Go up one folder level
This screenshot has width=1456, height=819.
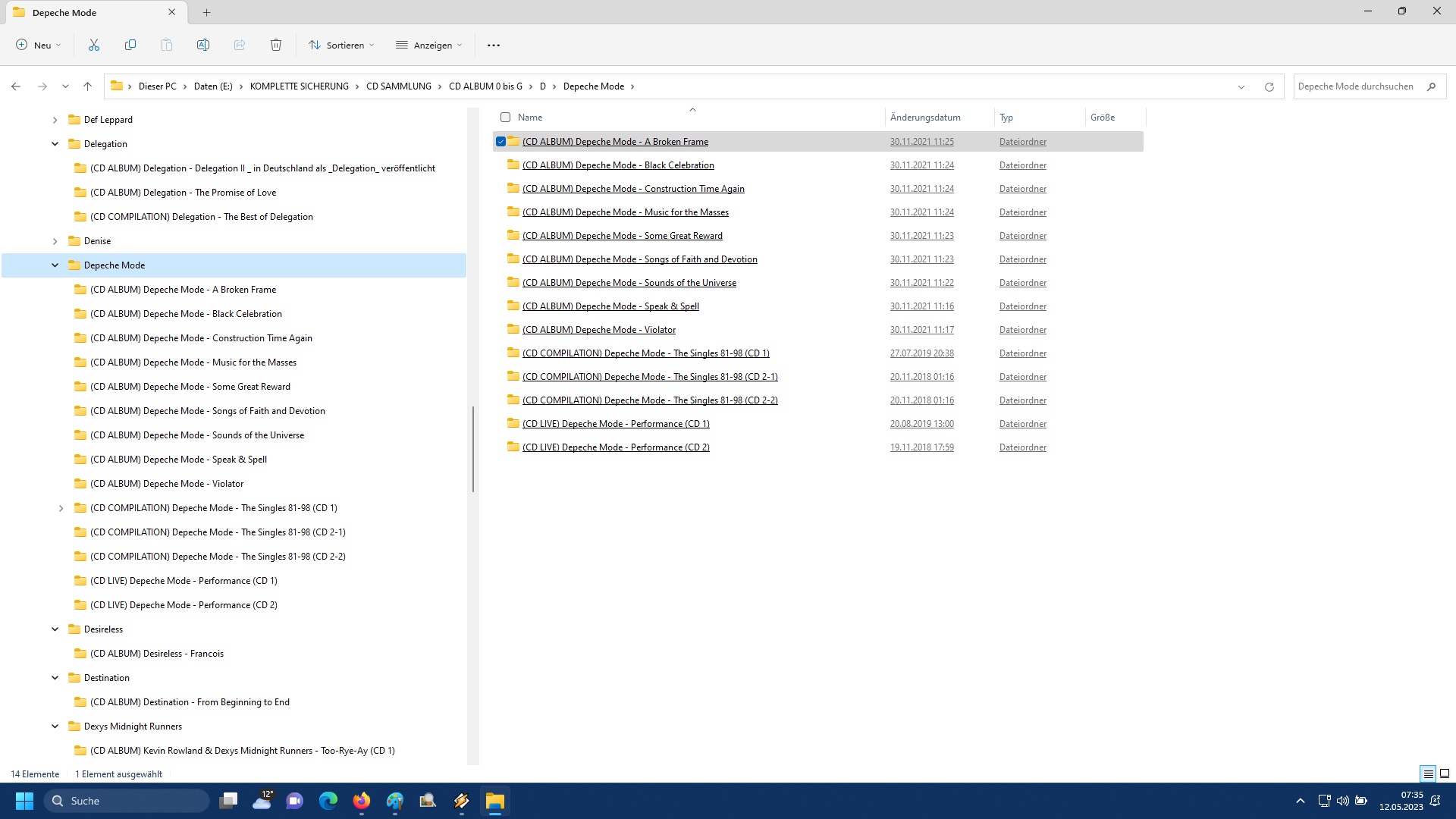[x=88, y=86]
